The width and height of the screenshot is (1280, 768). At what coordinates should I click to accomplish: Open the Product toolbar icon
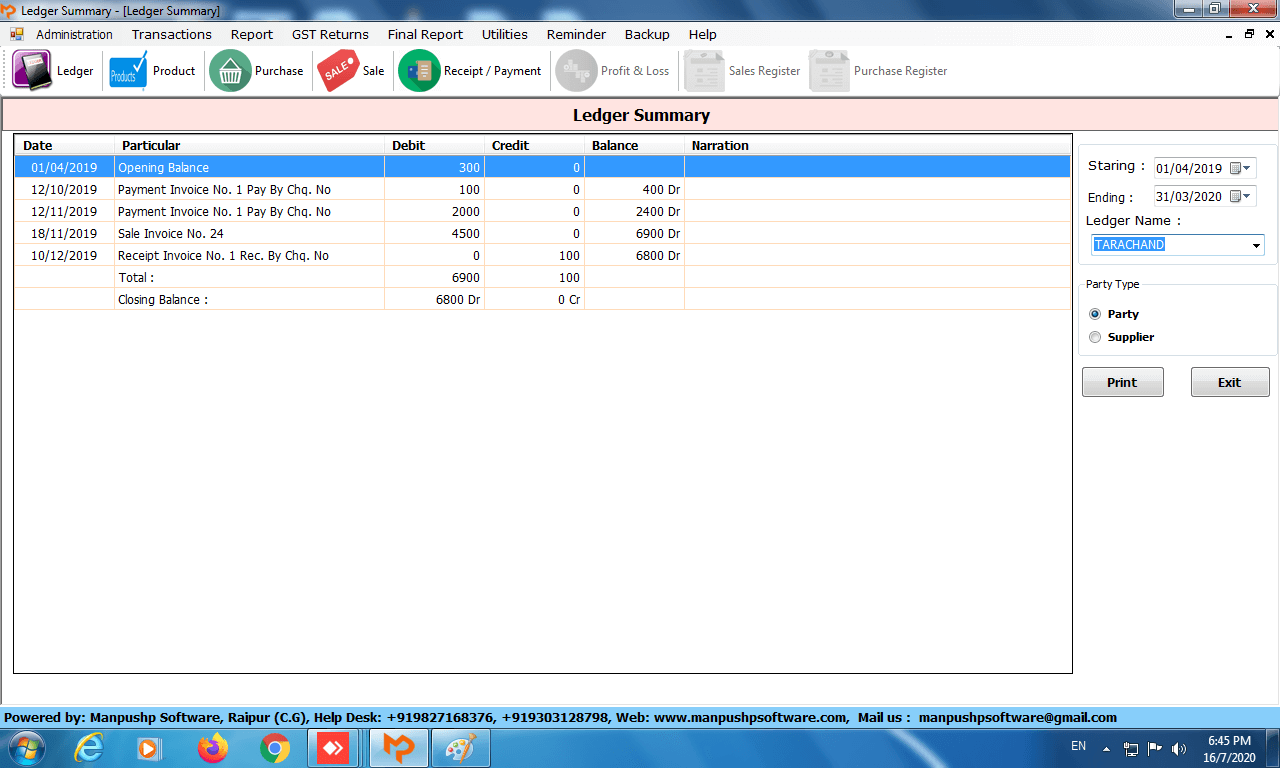coord(128,71)
